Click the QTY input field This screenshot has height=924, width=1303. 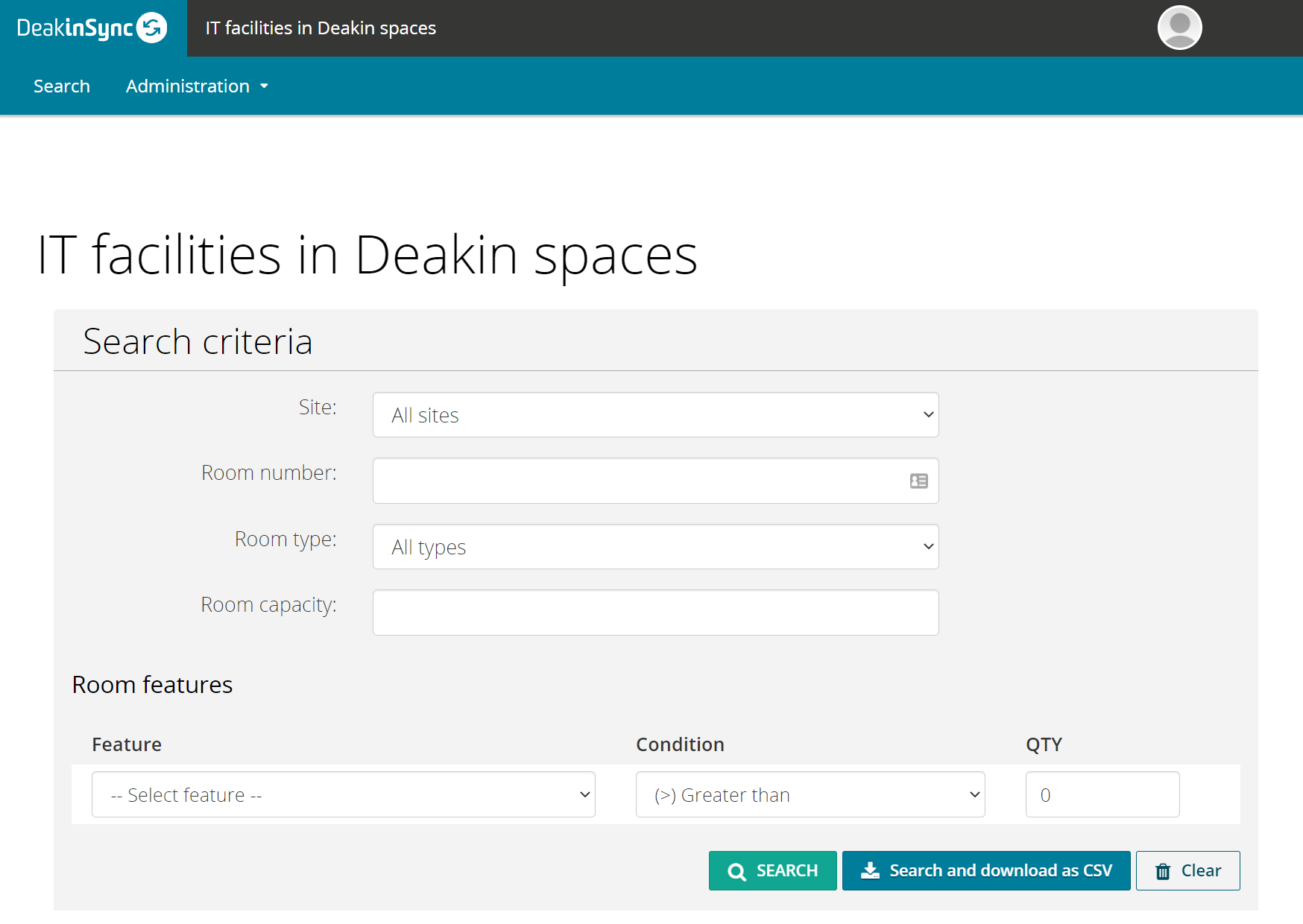point(1102,794)
